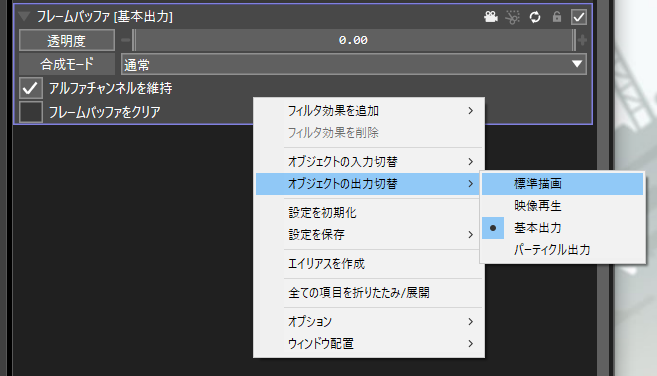Select オブジェクトの出力切替 menu entry

pyautogui.click(x=369, y=184)
